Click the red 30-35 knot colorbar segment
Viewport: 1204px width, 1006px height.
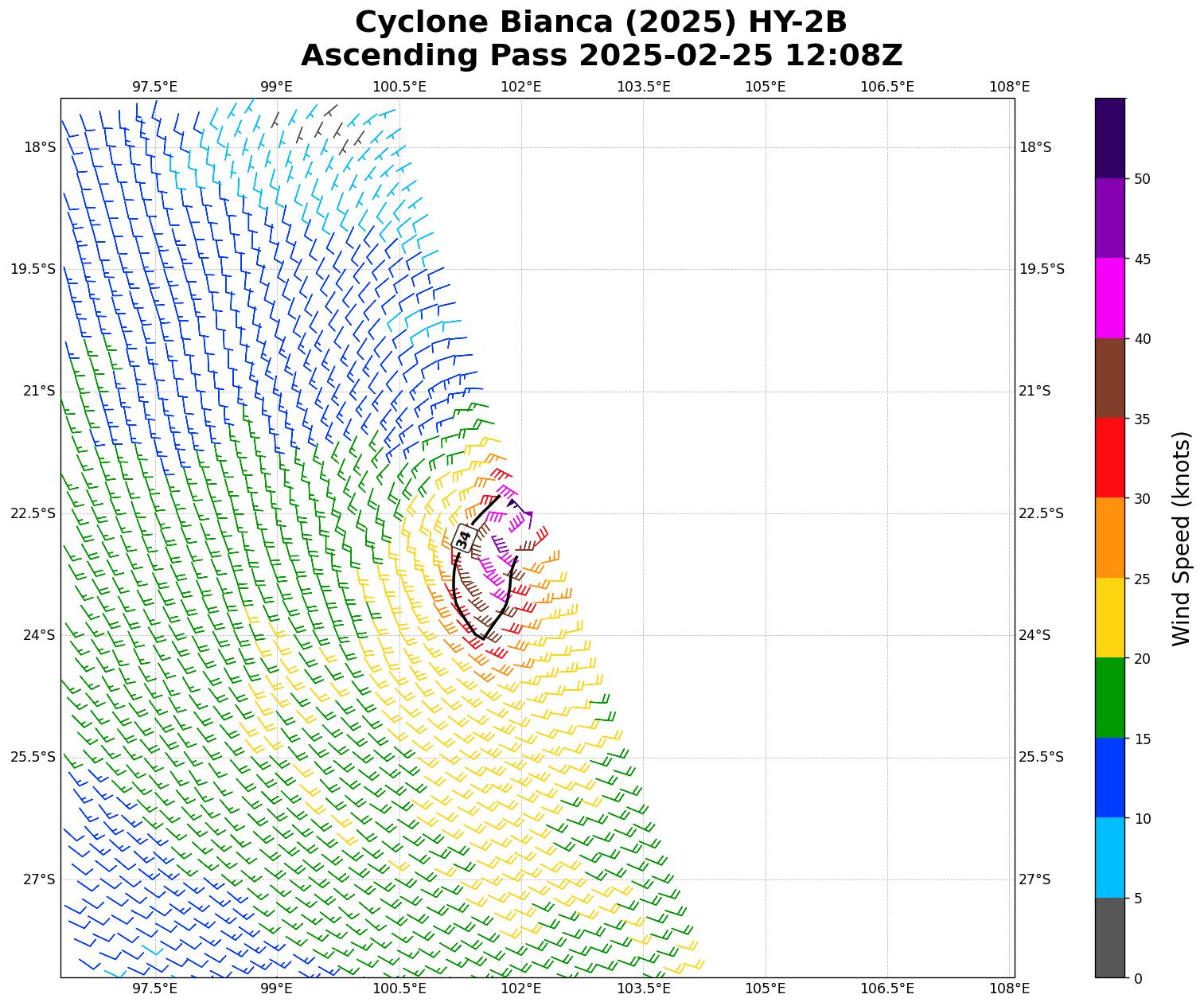click(1109, 458)
